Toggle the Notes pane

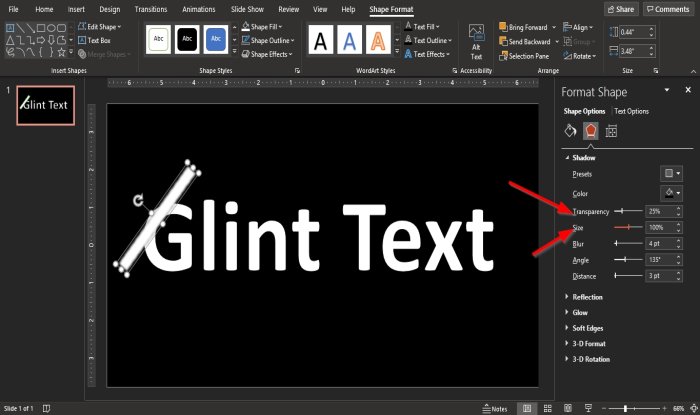(x=495, y=408)
